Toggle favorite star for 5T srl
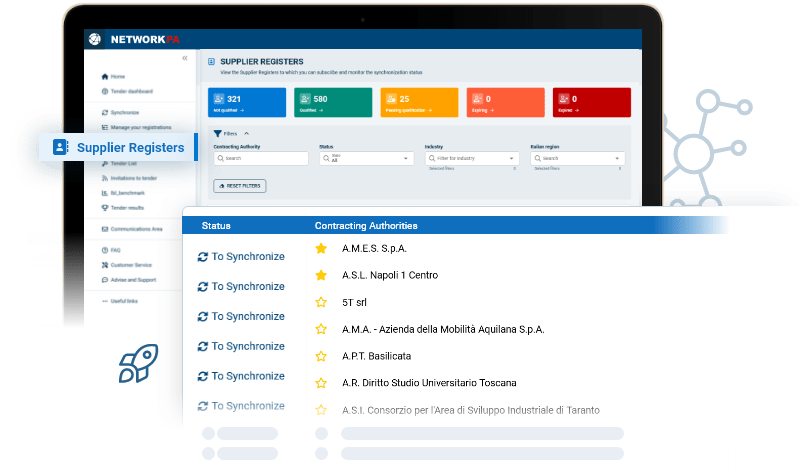The height and width of the screenshot is (474, 802). (321, 302)
